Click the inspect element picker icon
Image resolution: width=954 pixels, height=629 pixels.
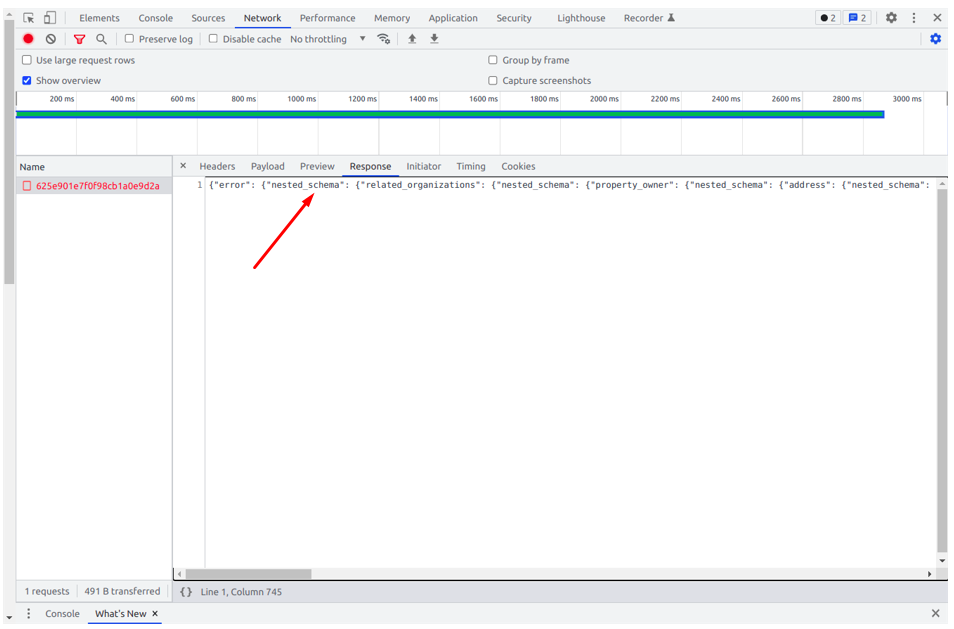click(29, 18)
